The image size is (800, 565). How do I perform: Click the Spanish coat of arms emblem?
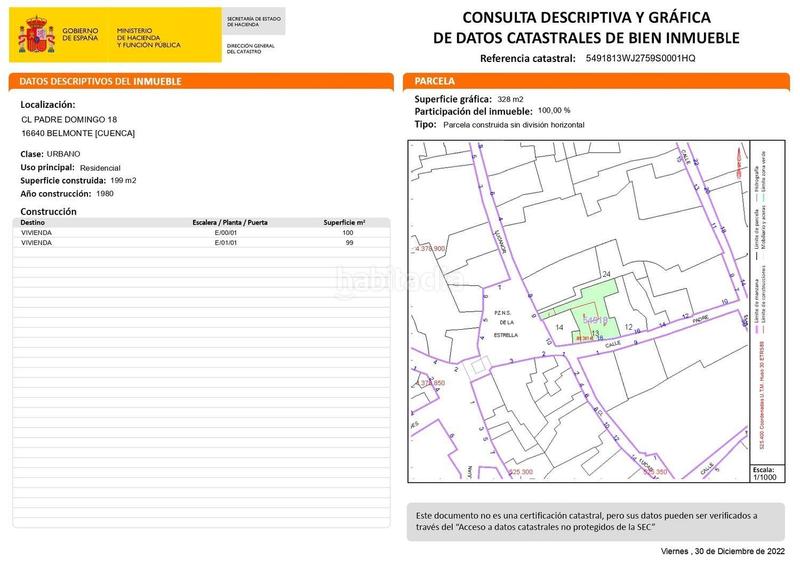click(37, 35)
